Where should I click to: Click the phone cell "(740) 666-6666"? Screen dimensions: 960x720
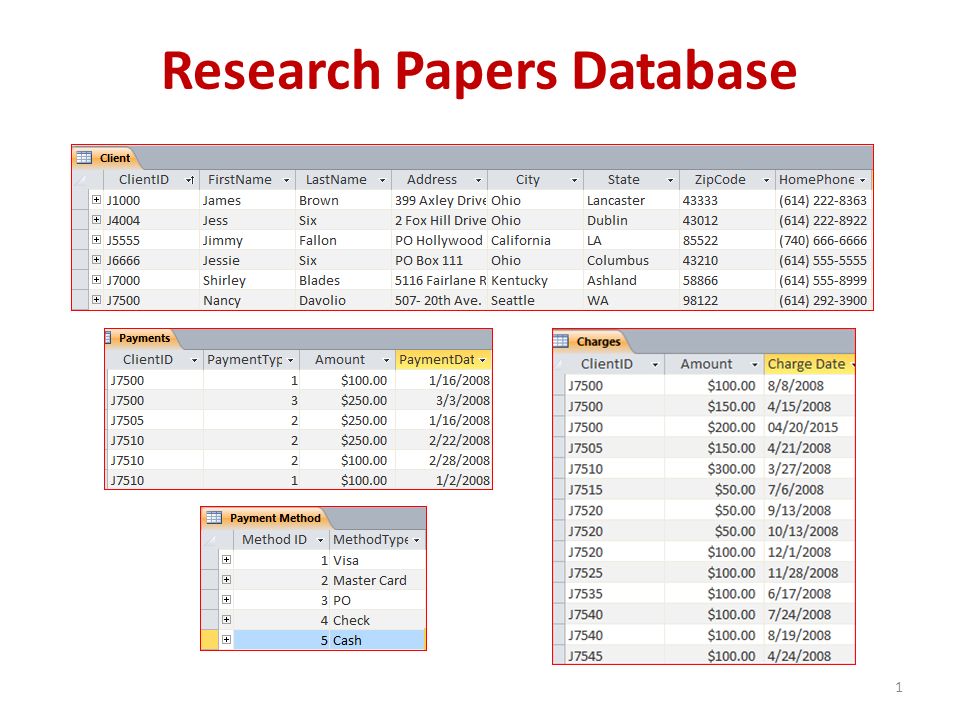click(x=822, y=240)
